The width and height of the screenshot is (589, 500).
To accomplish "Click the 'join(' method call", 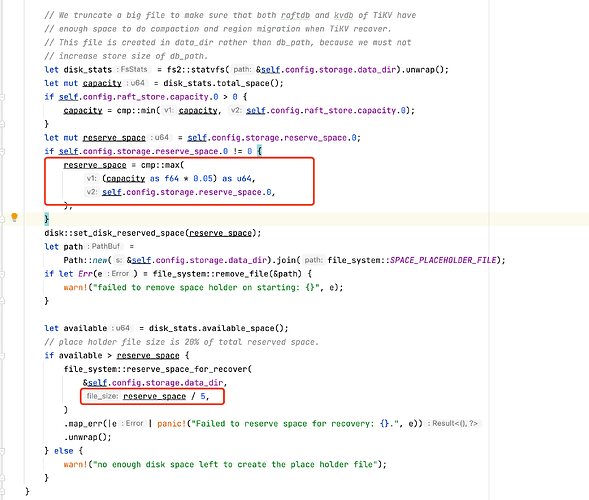I will pyautogui.click(x=288, y=260).
